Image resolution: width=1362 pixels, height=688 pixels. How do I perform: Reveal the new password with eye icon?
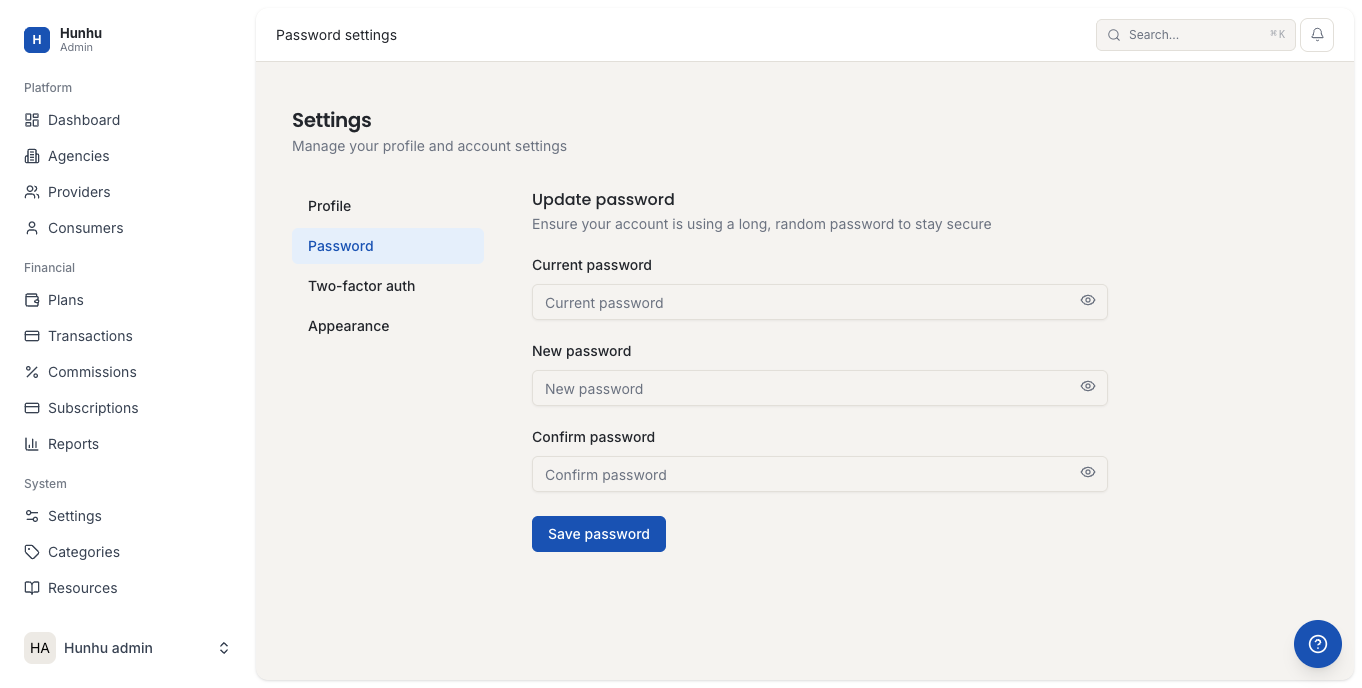[x=1088, y=386]
